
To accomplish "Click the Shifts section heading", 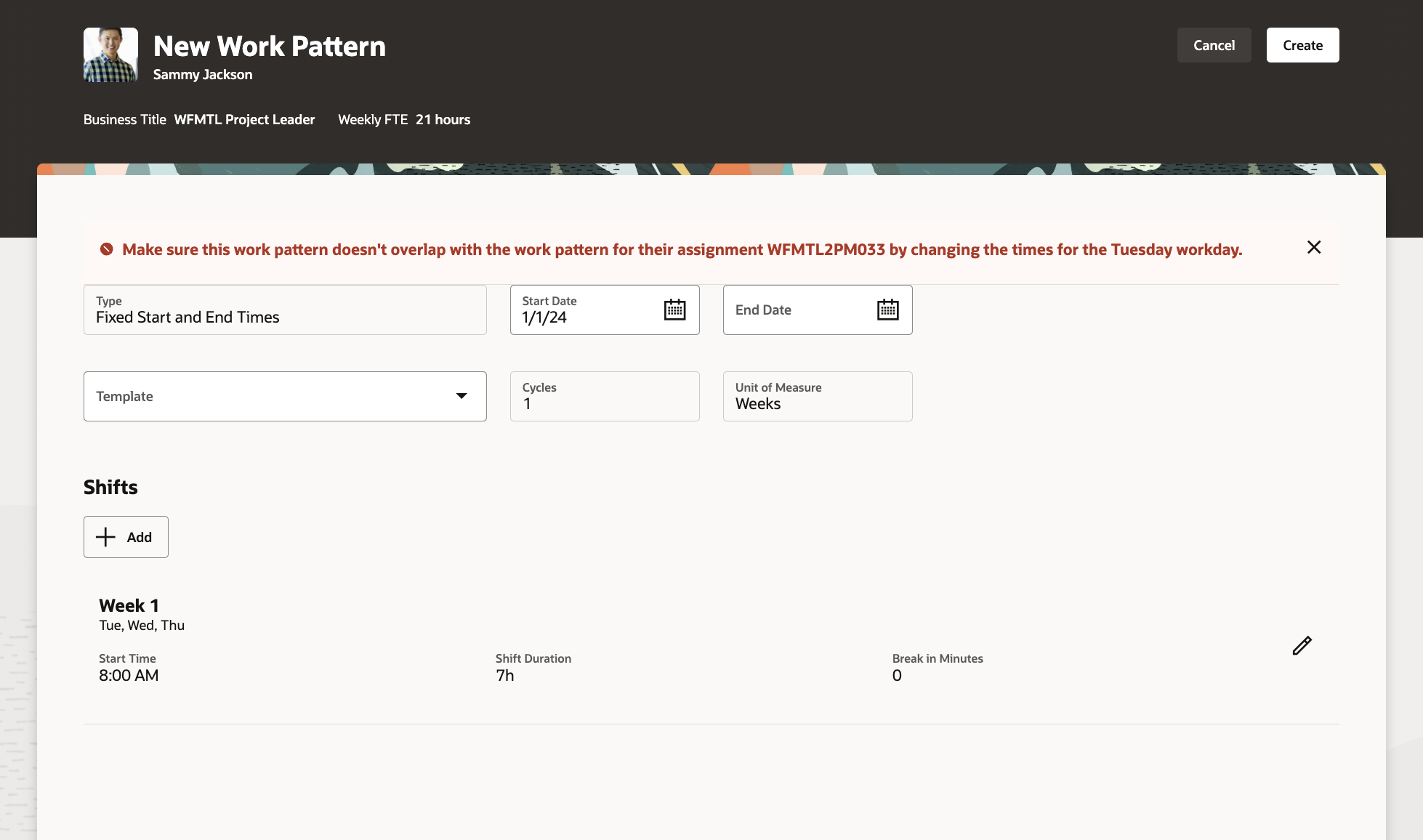I will pyautogui.click(x=110, y=487).
